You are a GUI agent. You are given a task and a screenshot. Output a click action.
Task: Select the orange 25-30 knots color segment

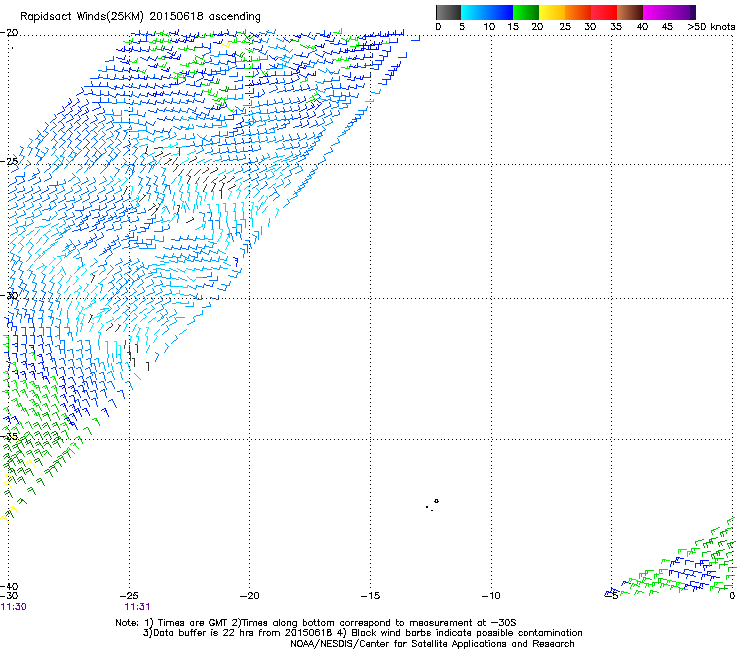pos(578,12)
